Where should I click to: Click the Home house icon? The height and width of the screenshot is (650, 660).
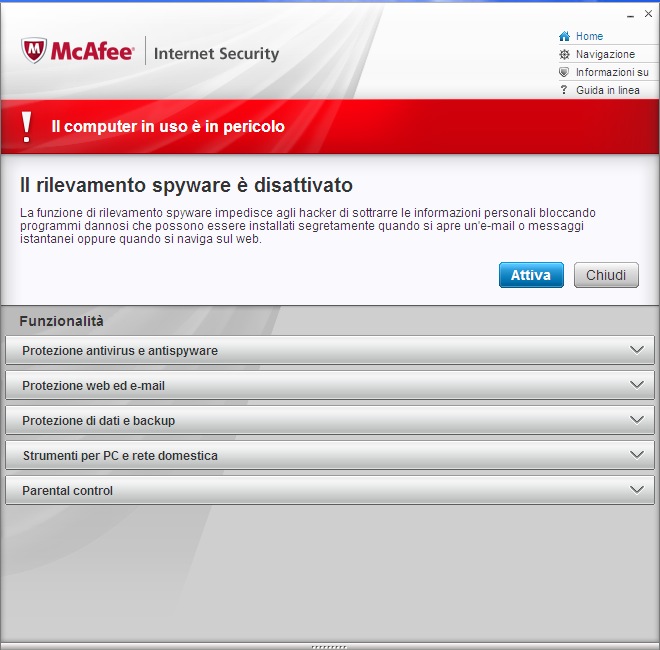(x=565, y=37)
